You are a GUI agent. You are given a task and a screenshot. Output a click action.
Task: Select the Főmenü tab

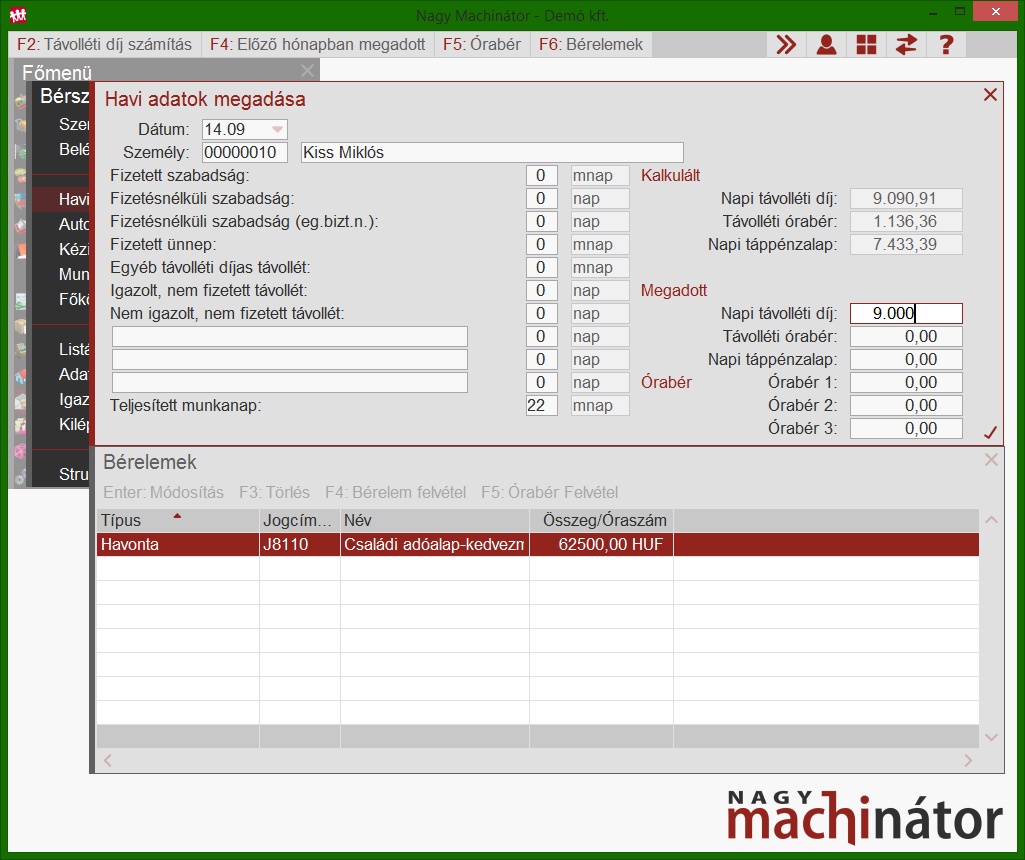(x=57, y=72)
